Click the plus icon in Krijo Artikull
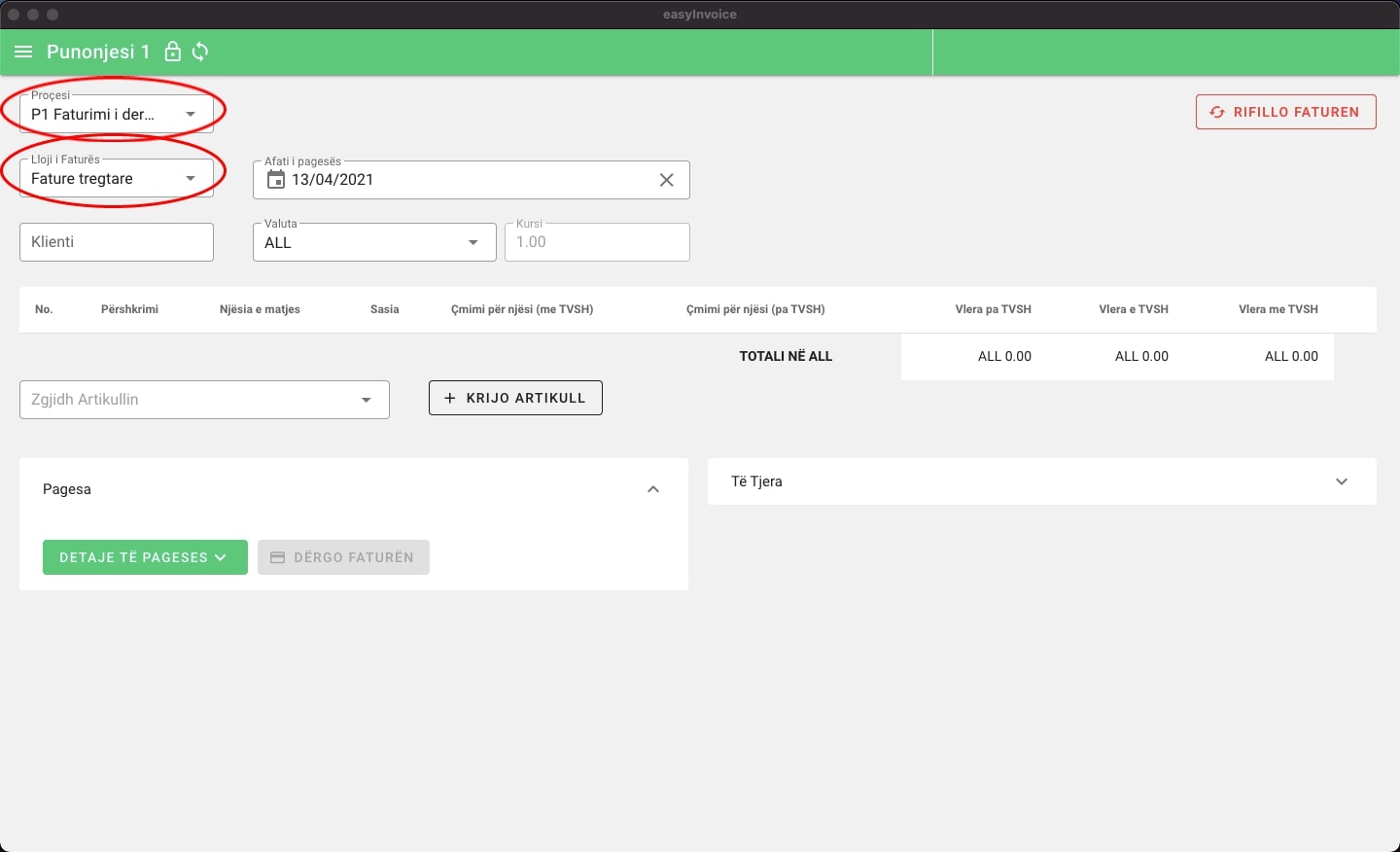1400x852 pixels. click(449, 397)
